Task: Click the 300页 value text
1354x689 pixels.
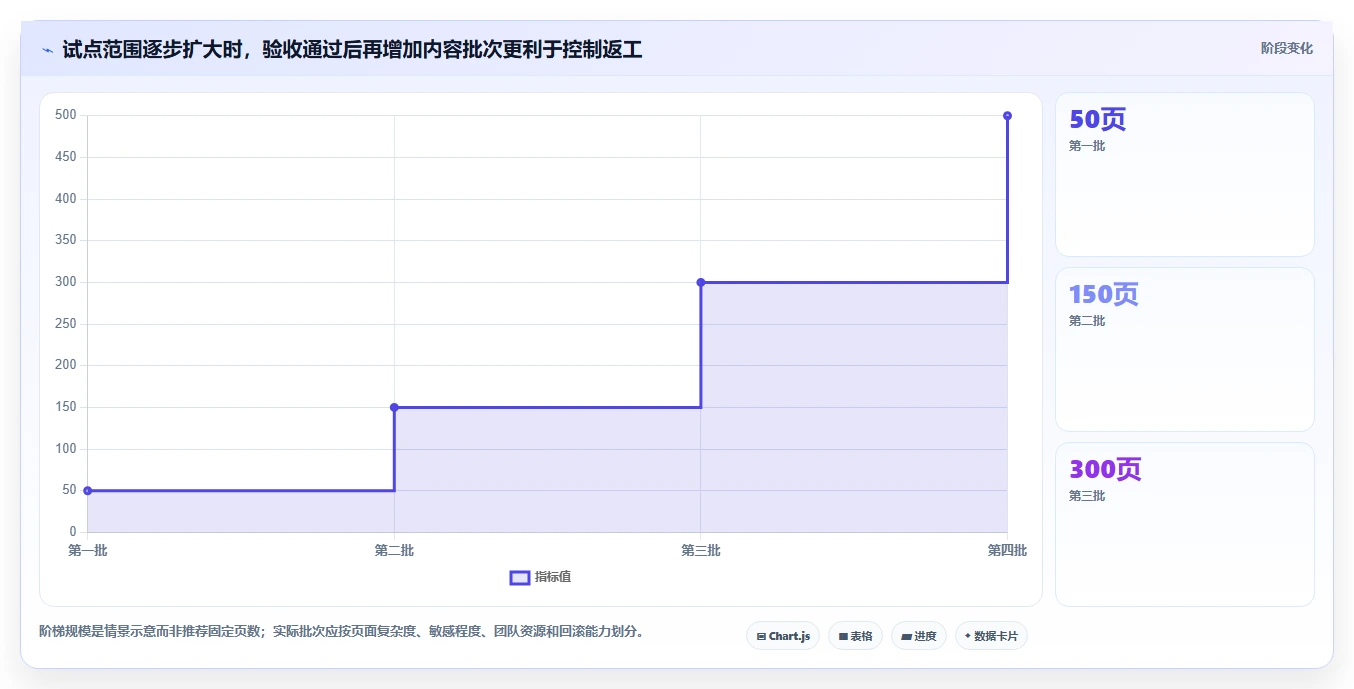Action: tap(1105, 469)
